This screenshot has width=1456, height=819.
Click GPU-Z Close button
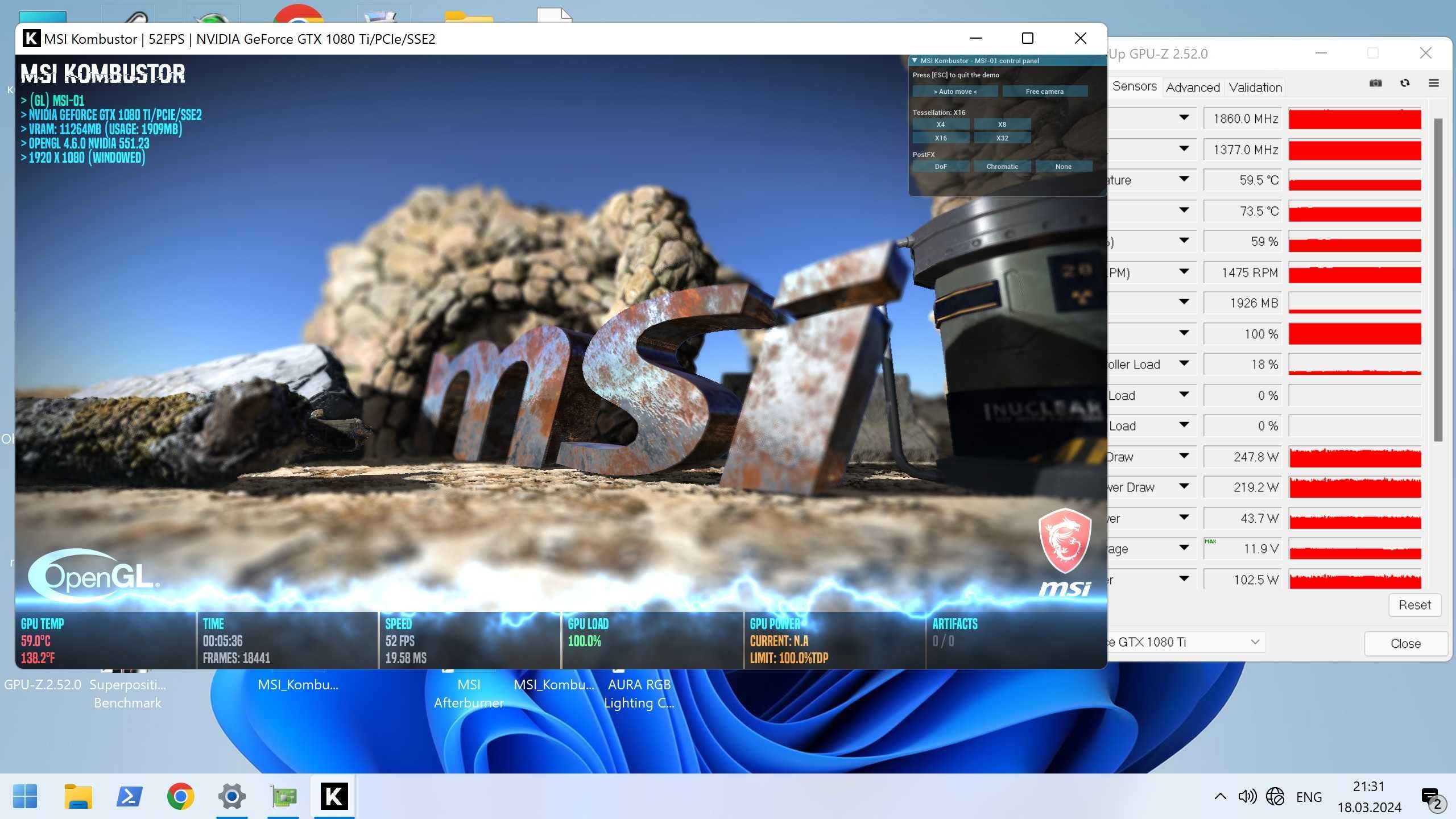[1405, 643]
